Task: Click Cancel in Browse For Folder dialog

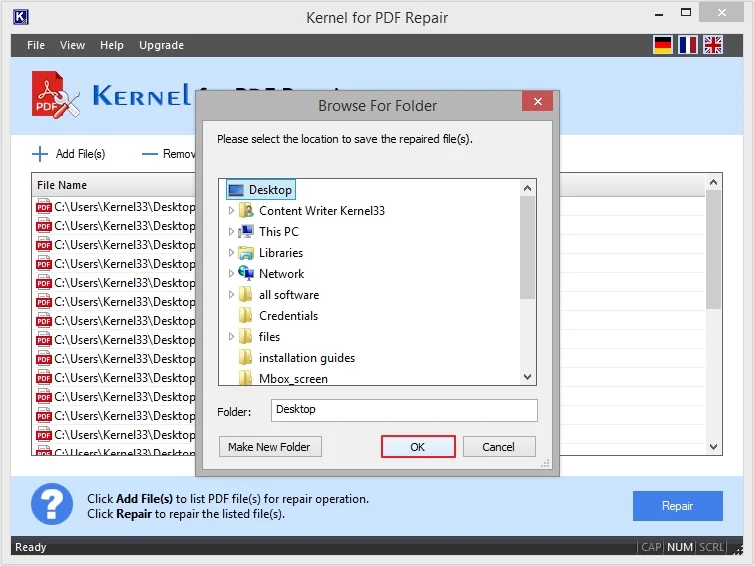Action: click(x=499, y=447)
